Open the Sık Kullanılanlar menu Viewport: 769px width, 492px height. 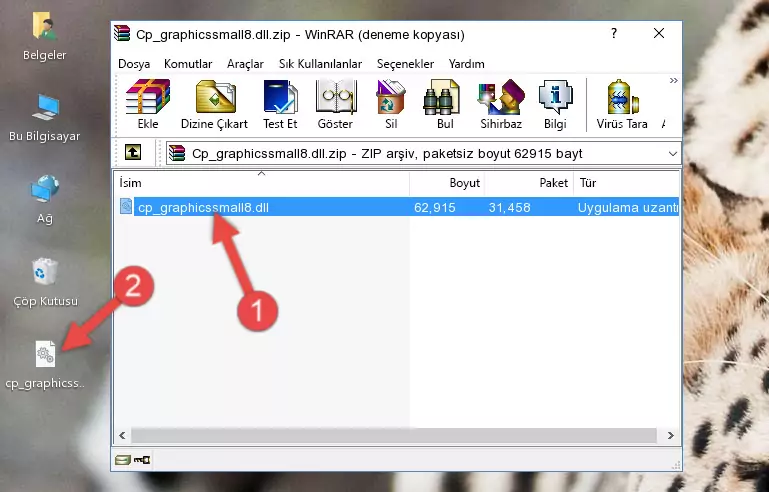[x=320, y=64]
